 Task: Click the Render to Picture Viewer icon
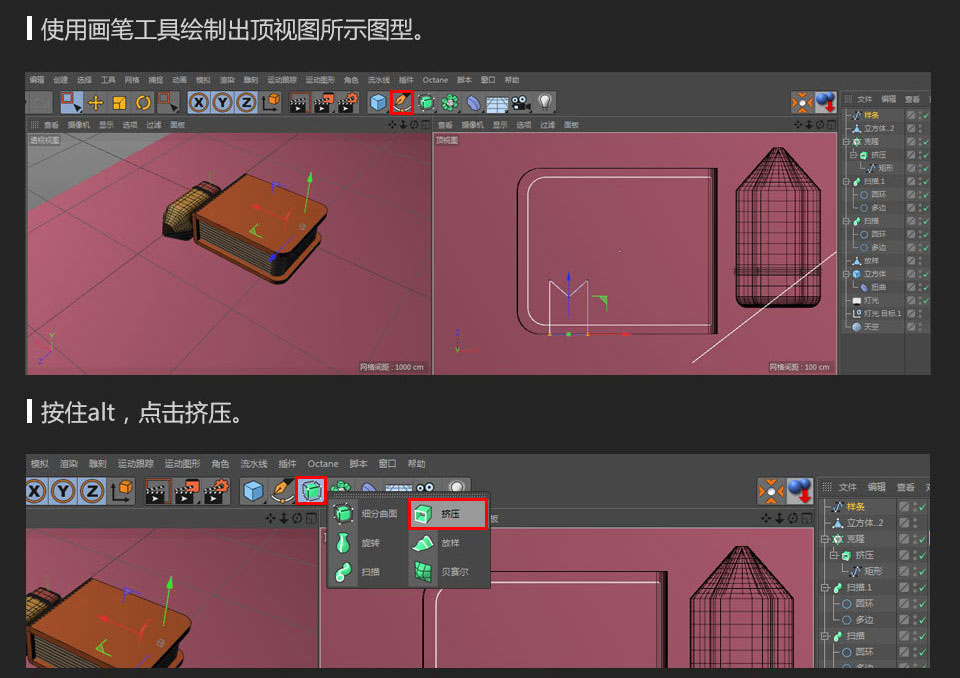pos(322,101)
